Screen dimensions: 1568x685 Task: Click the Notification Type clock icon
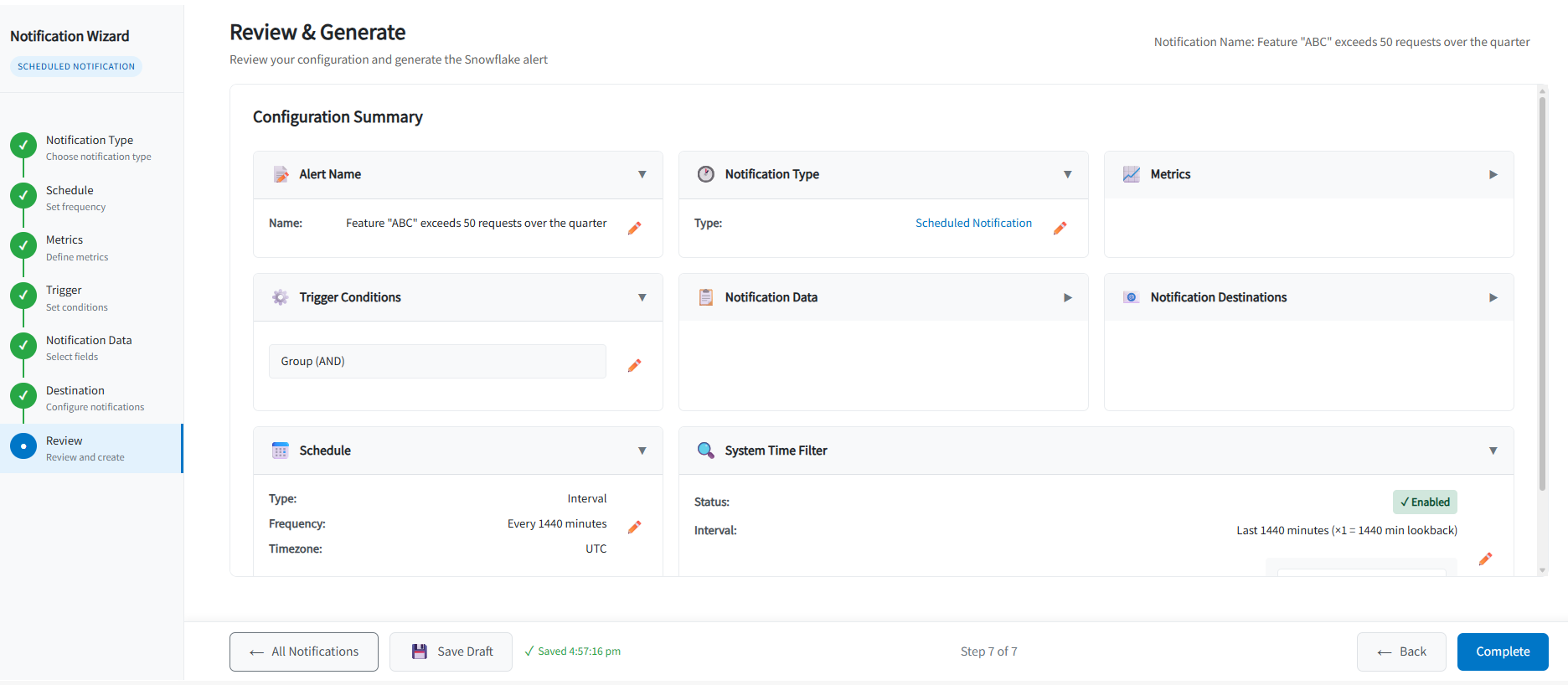point(706,174)
